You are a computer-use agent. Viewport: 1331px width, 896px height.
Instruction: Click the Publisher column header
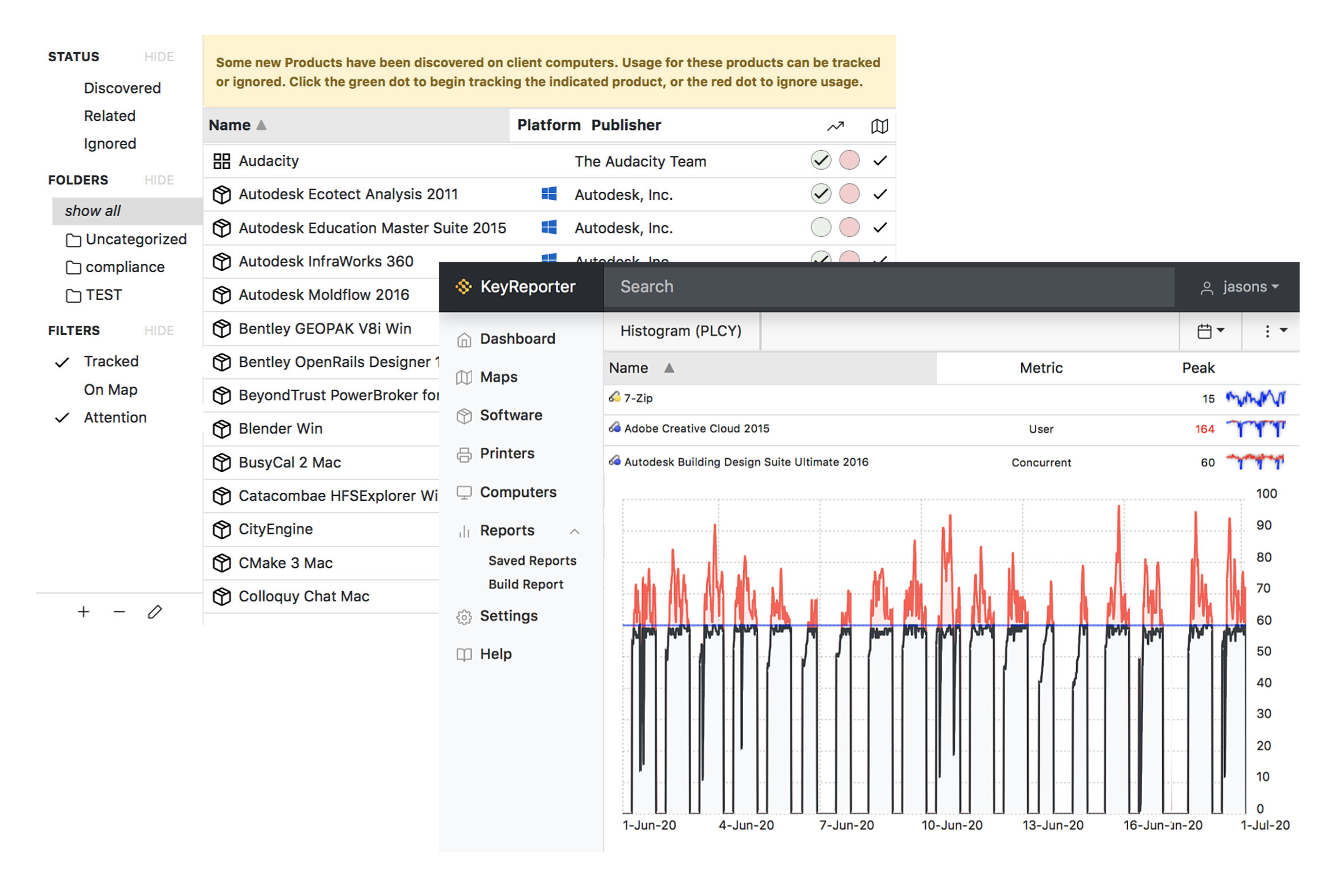(x=625, y=125)
